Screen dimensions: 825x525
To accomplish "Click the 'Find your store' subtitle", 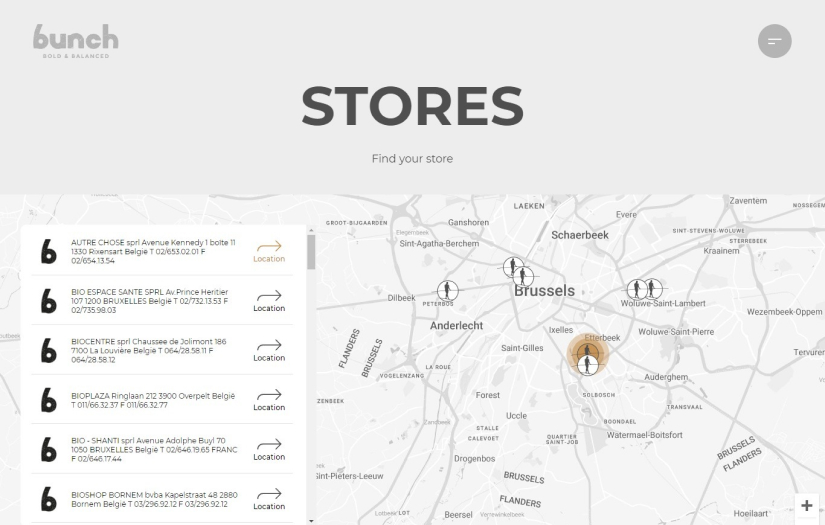I will [x=412, y=158].
